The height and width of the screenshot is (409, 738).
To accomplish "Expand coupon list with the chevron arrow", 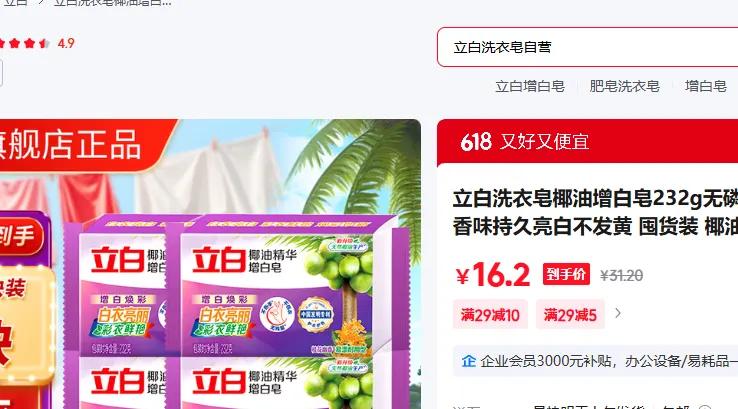I will [618, 313].
